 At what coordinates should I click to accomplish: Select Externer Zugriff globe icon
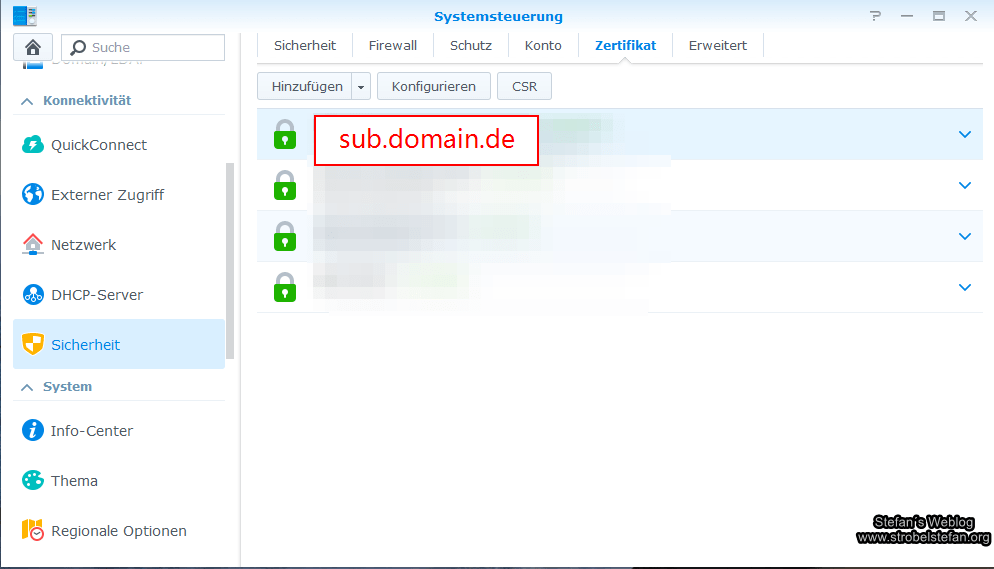pyautogui.click(x=32, y=195)
